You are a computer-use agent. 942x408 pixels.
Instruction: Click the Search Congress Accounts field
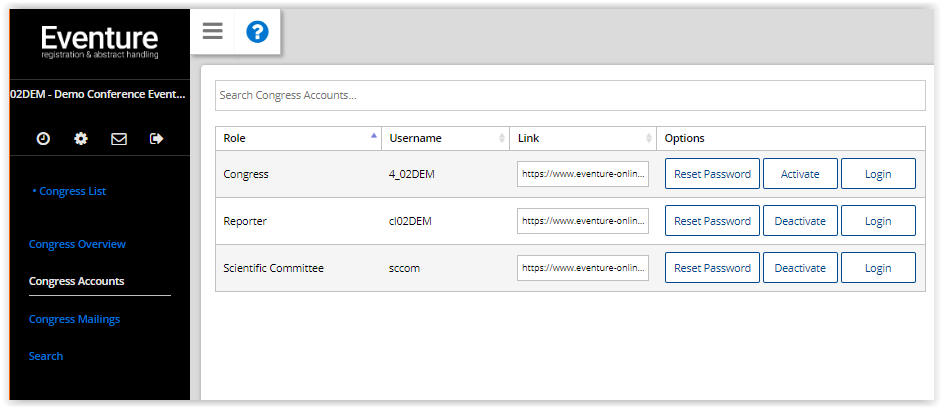(x=570, y=96)
